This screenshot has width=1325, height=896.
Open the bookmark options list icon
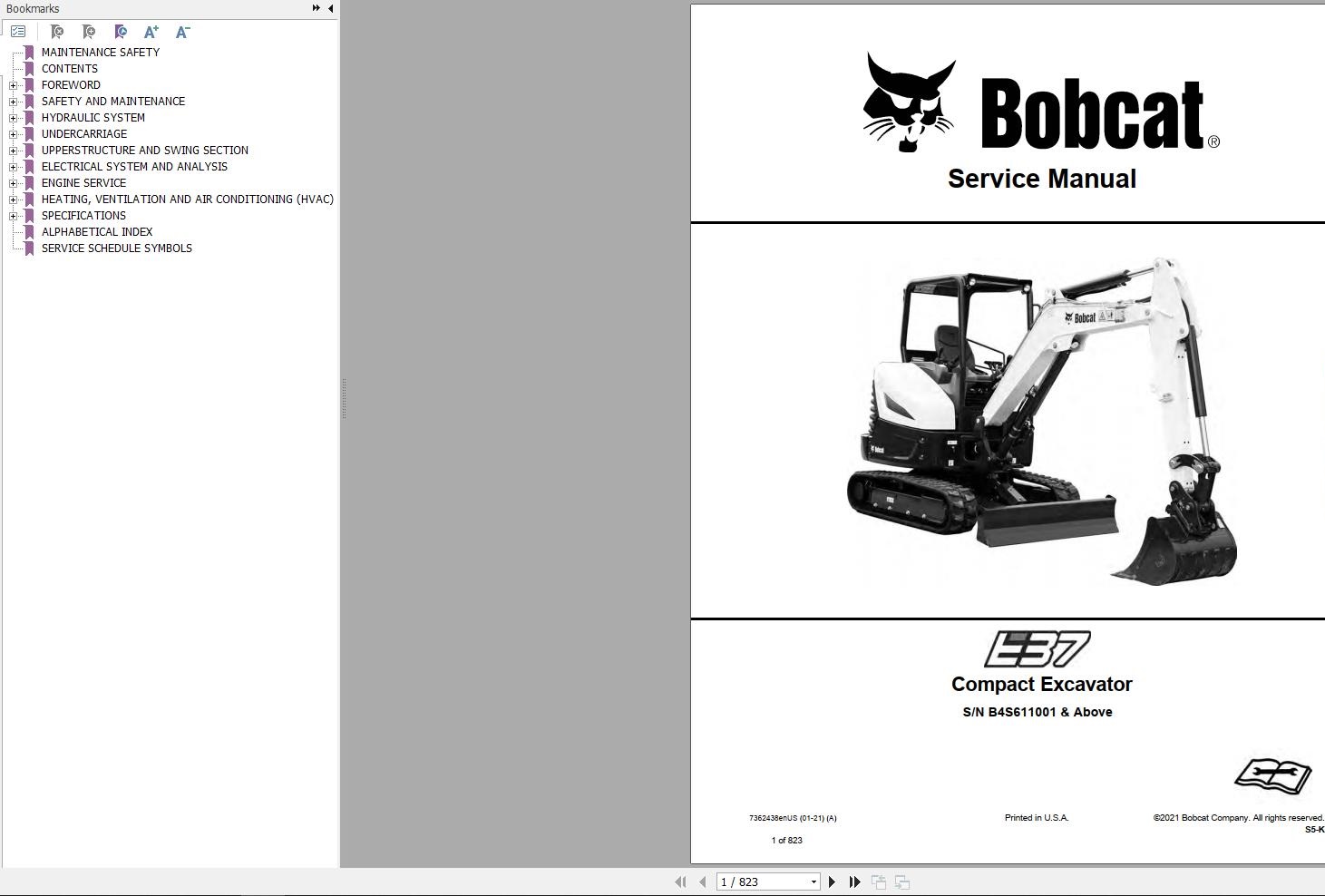[18, 32]
